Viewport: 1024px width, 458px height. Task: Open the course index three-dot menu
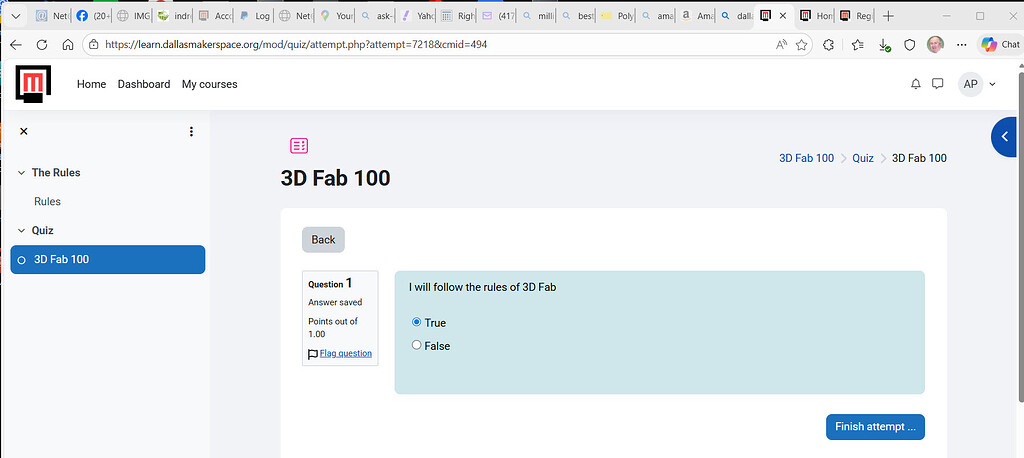coord(191,131)
